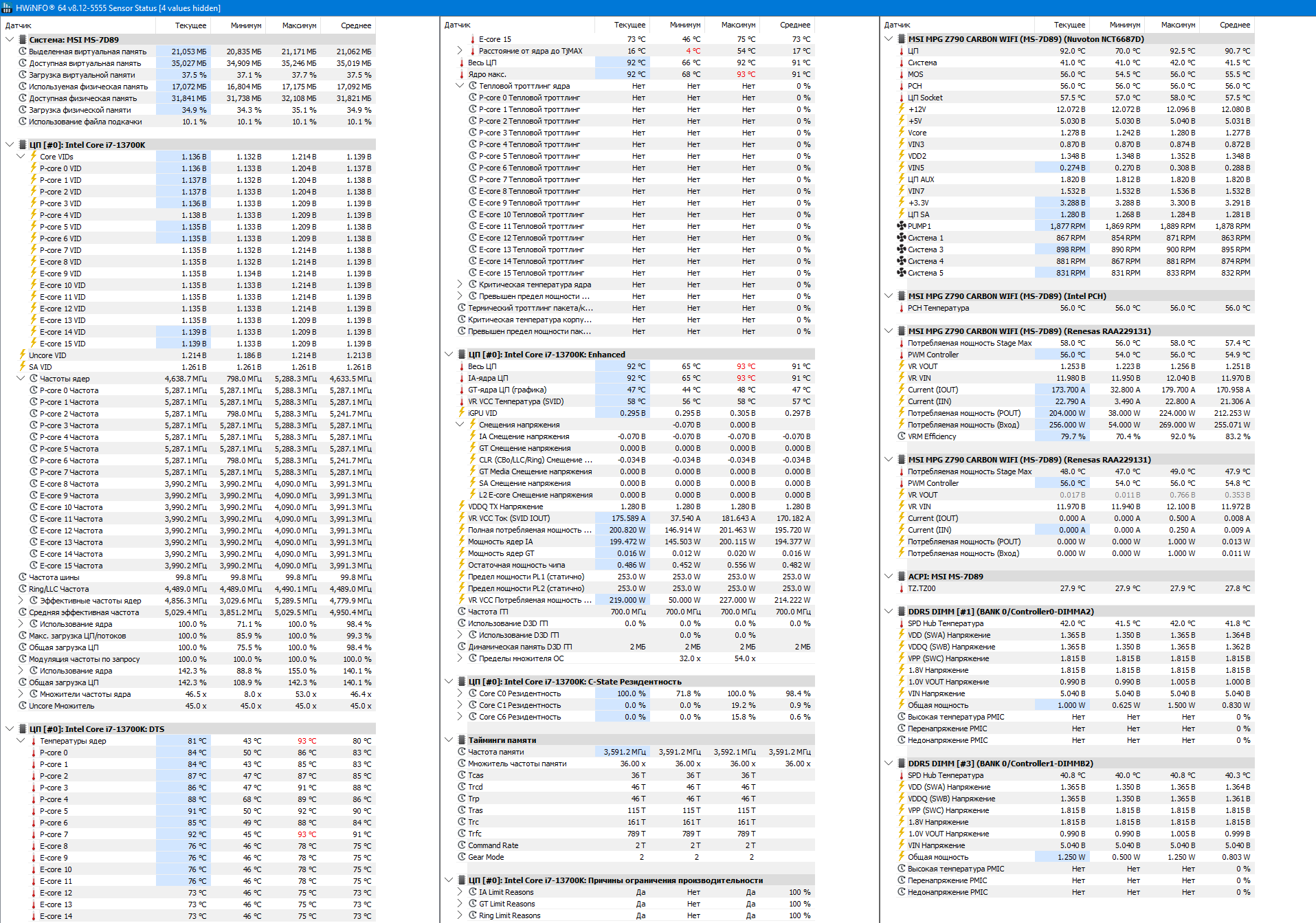Click the lightning icon next to "Uncore VID"
The width and height of the screenshot is (1316, 923).
point(23,355)
